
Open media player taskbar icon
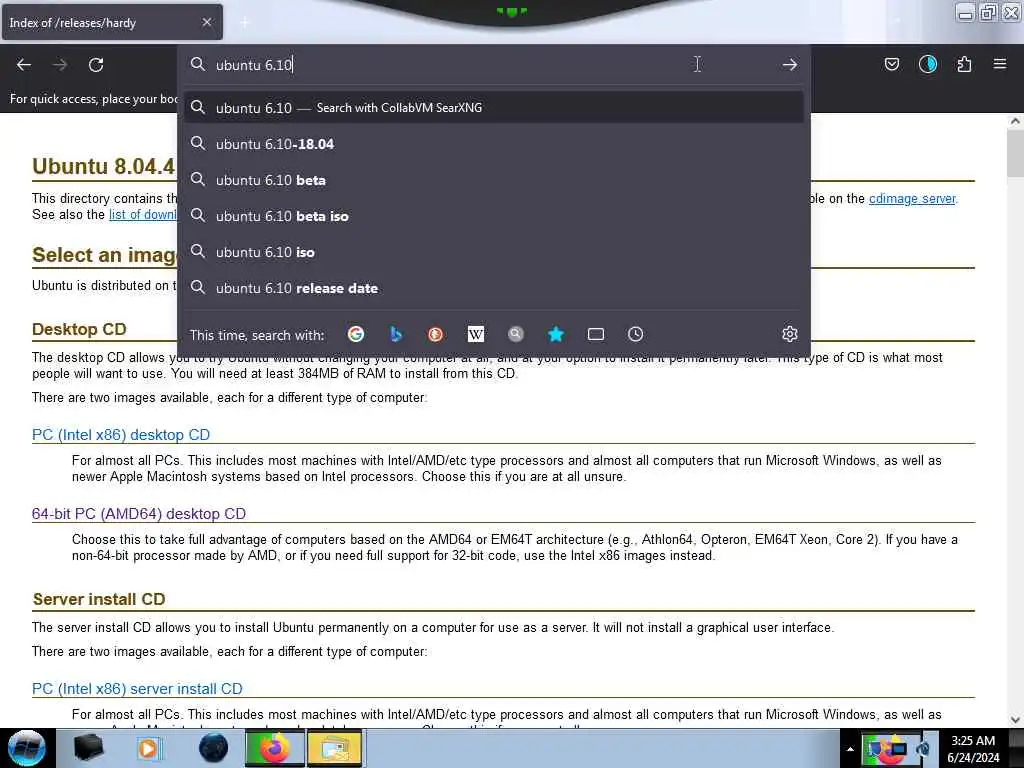click(150, 748)
